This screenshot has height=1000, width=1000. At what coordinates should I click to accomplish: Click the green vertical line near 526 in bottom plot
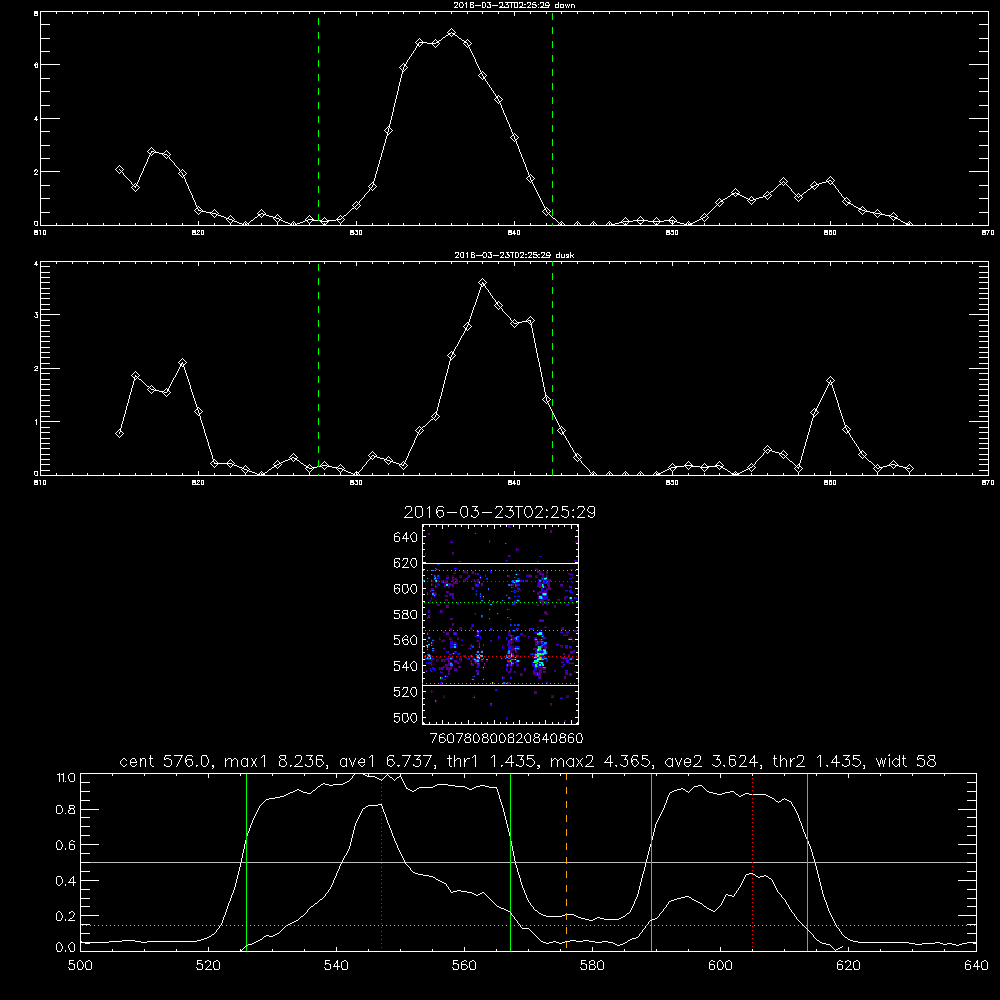[x=246, y=862]
